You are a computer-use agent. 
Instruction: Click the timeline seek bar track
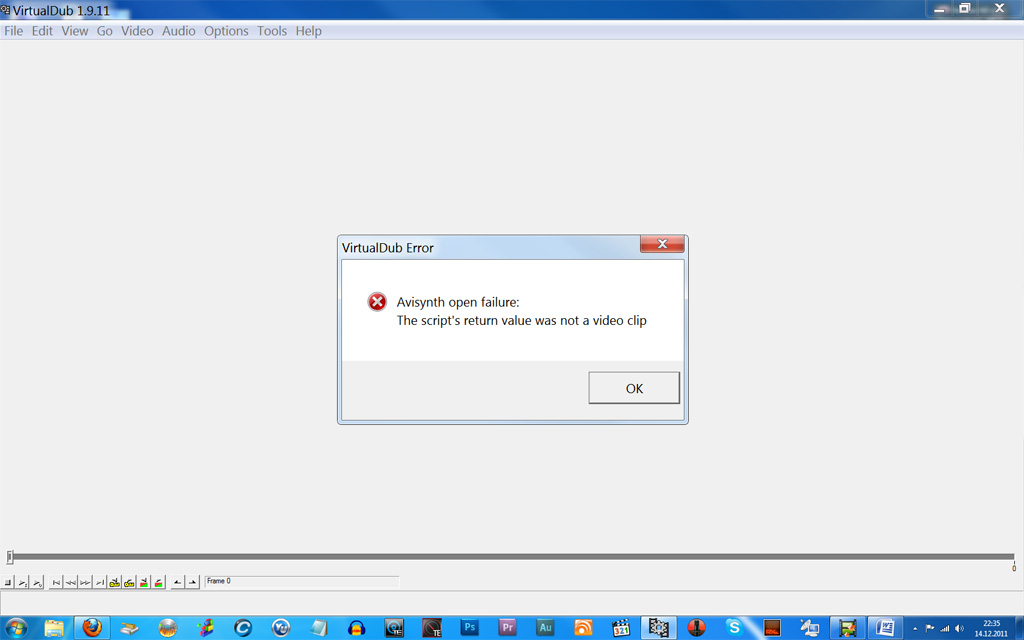[513, 556]
